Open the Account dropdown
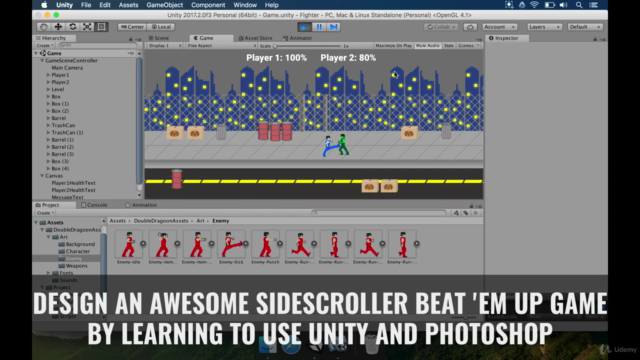This screenshot has height=360, width=640. pyautogui.click(x=500, y=27)
